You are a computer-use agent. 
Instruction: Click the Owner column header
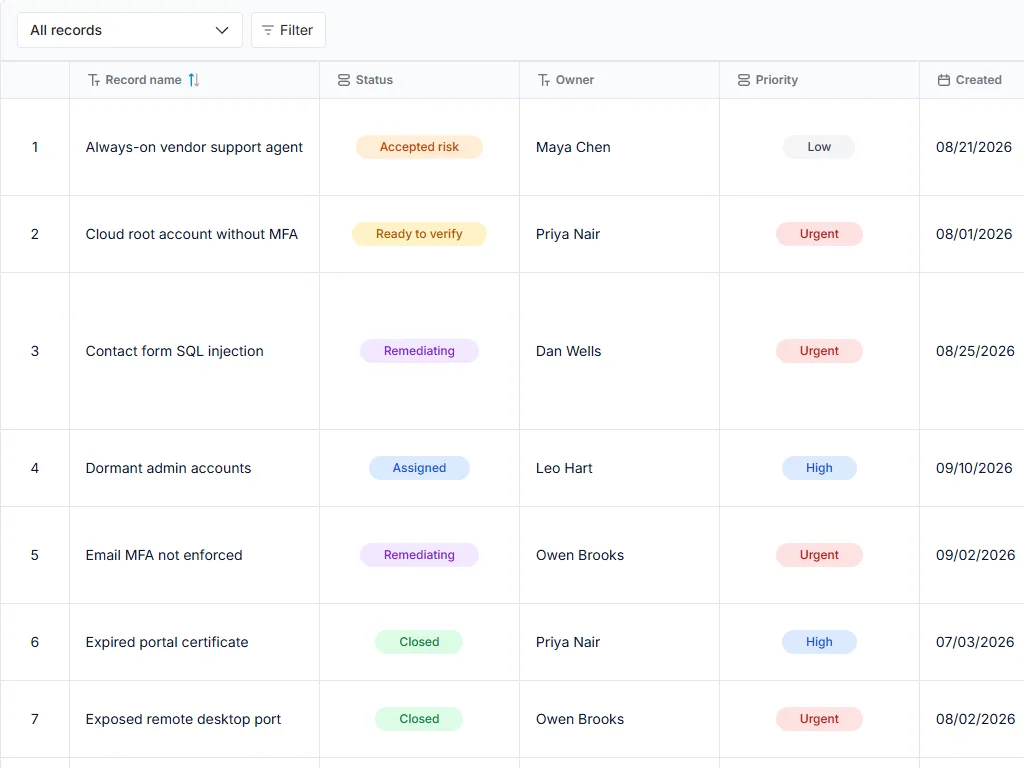619,80
